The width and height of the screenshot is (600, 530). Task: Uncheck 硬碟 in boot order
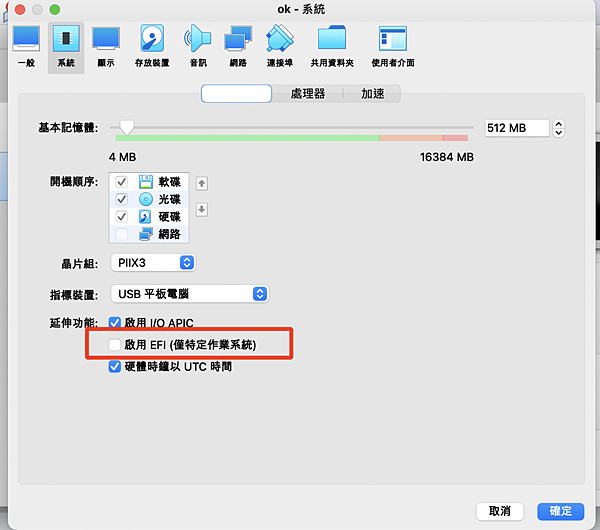pyautogui.click(x=122, y=217)
